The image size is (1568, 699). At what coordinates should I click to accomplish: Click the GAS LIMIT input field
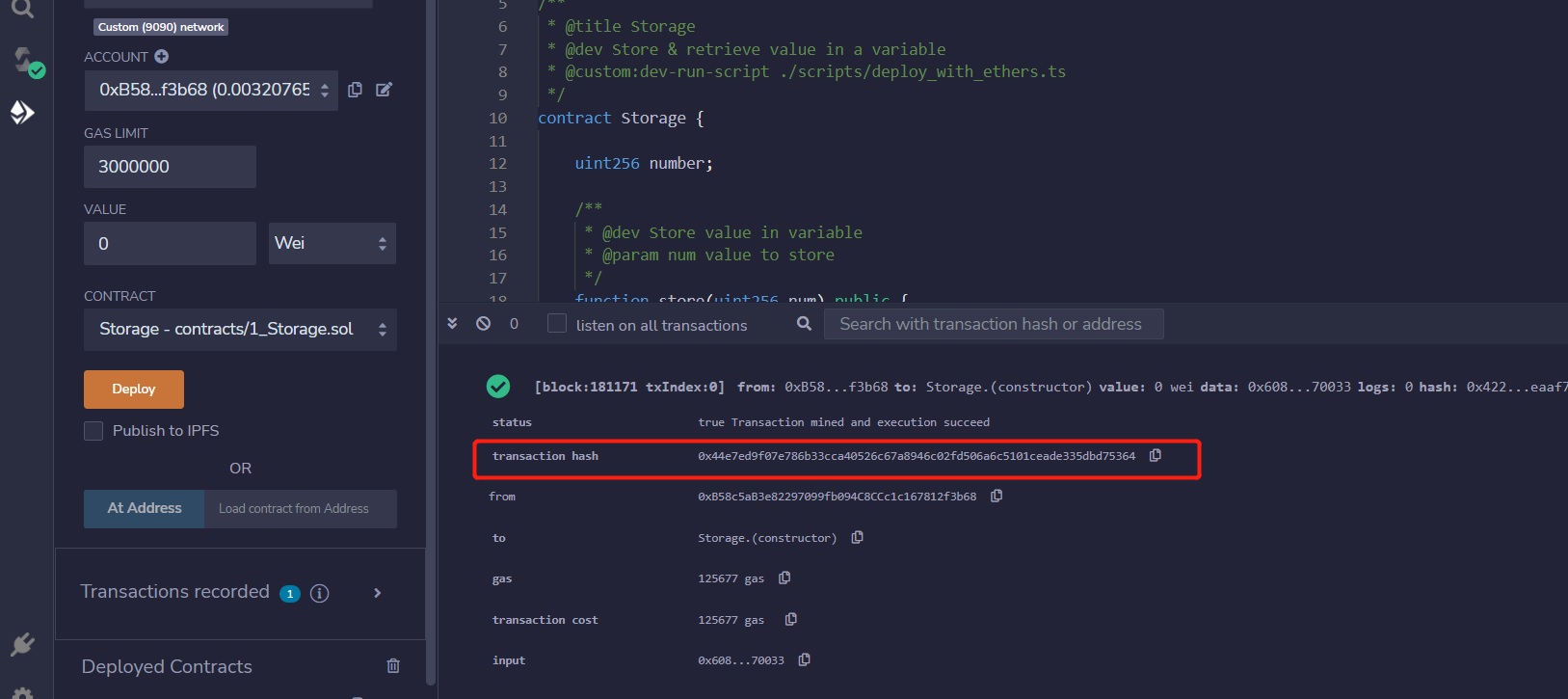(x=170, y=167)
